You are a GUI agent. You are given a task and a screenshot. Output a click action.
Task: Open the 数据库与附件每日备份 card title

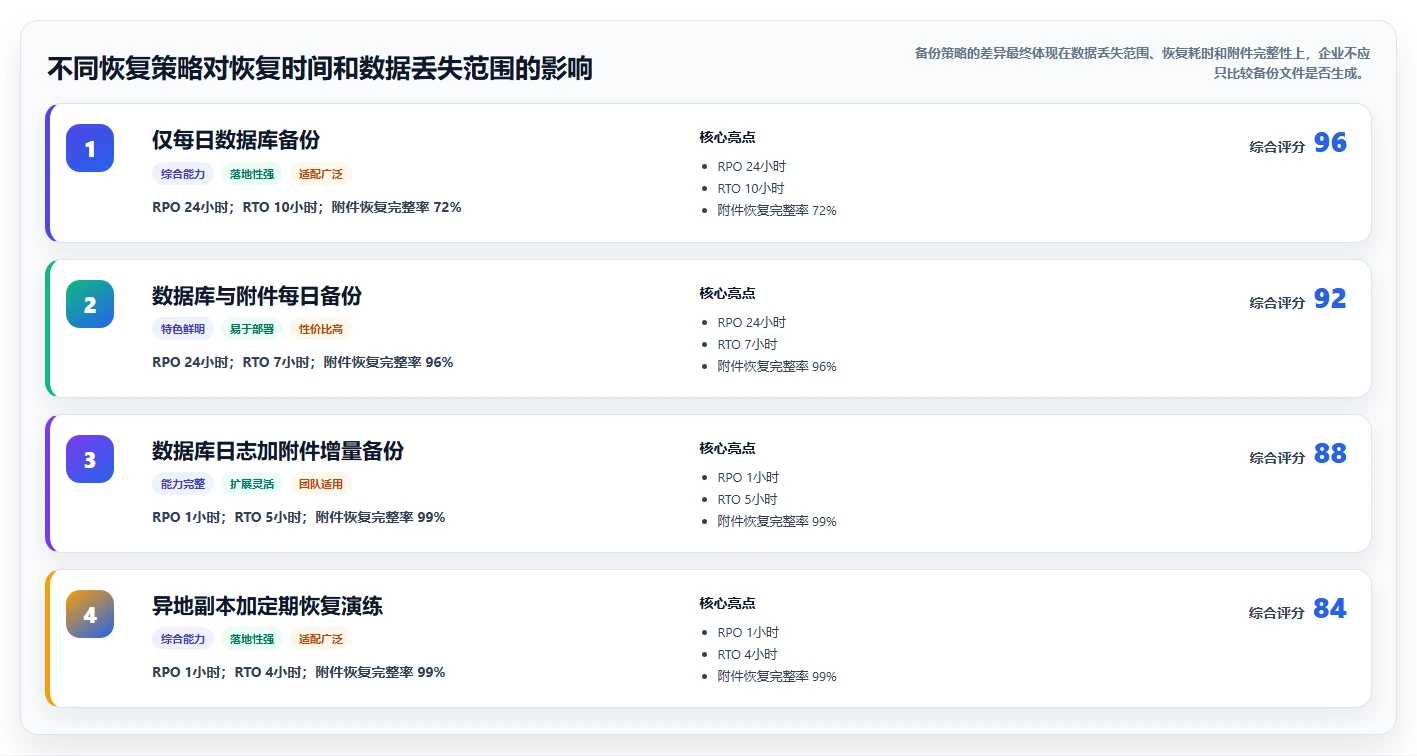(257, 296)
